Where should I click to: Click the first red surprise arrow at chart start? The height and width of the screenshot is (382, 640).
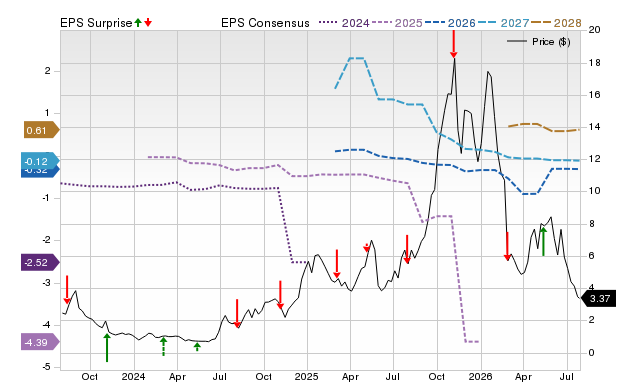[x=67, y=290]
